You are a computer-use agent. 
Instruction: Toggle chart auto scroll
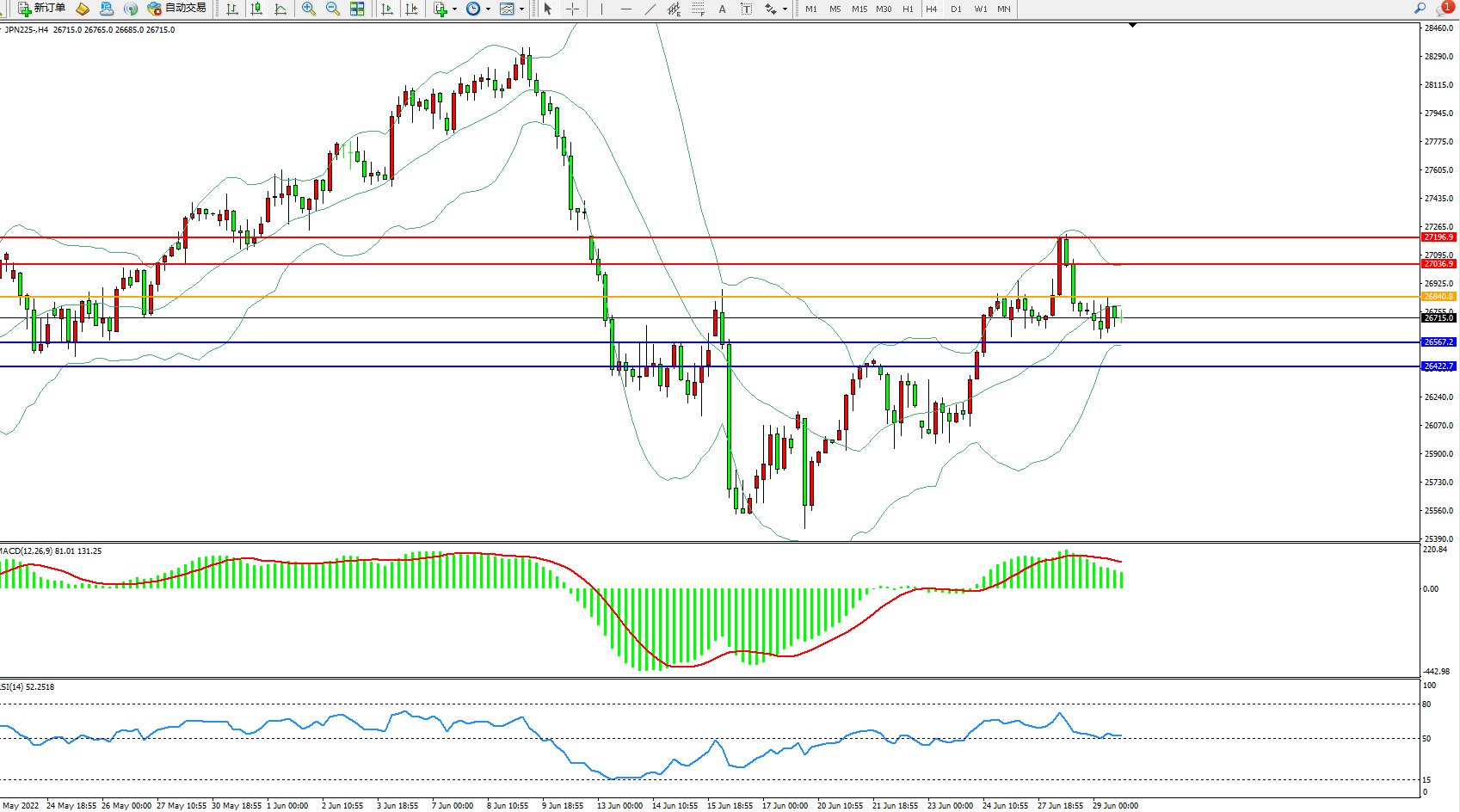click(387, 9)
